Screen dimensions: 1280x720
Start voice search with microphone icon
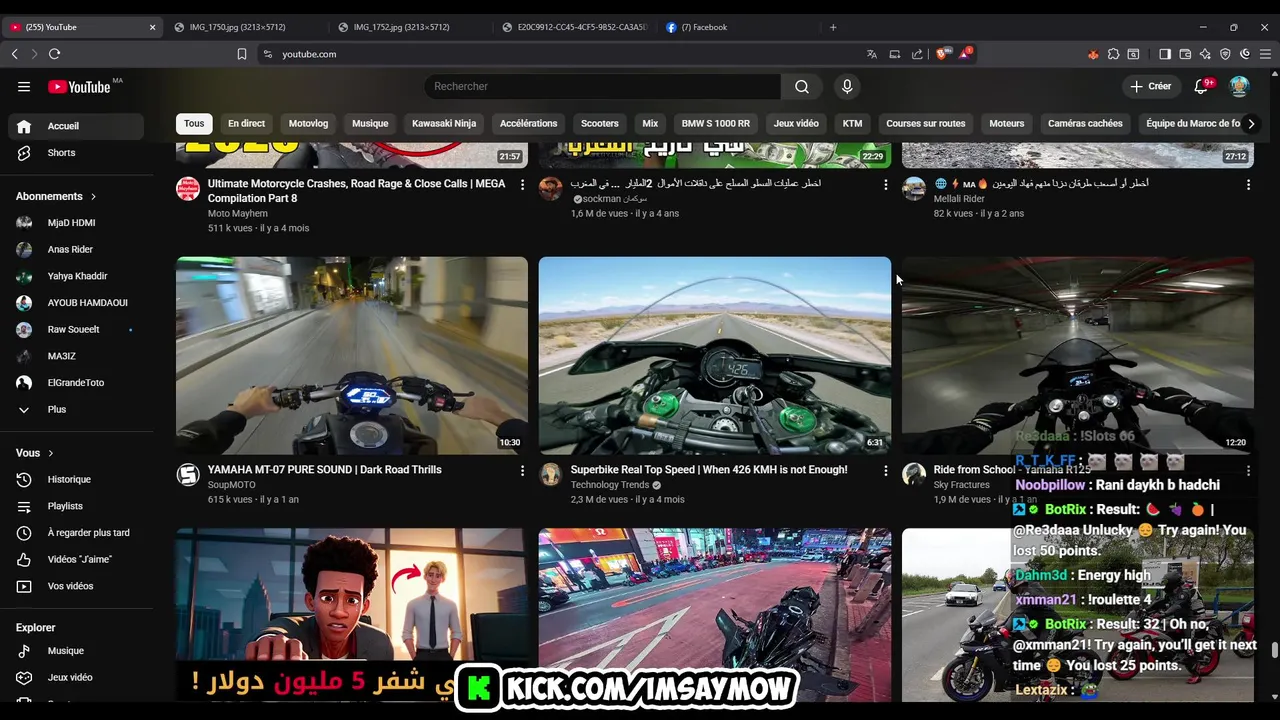click(x=847, y=87)
